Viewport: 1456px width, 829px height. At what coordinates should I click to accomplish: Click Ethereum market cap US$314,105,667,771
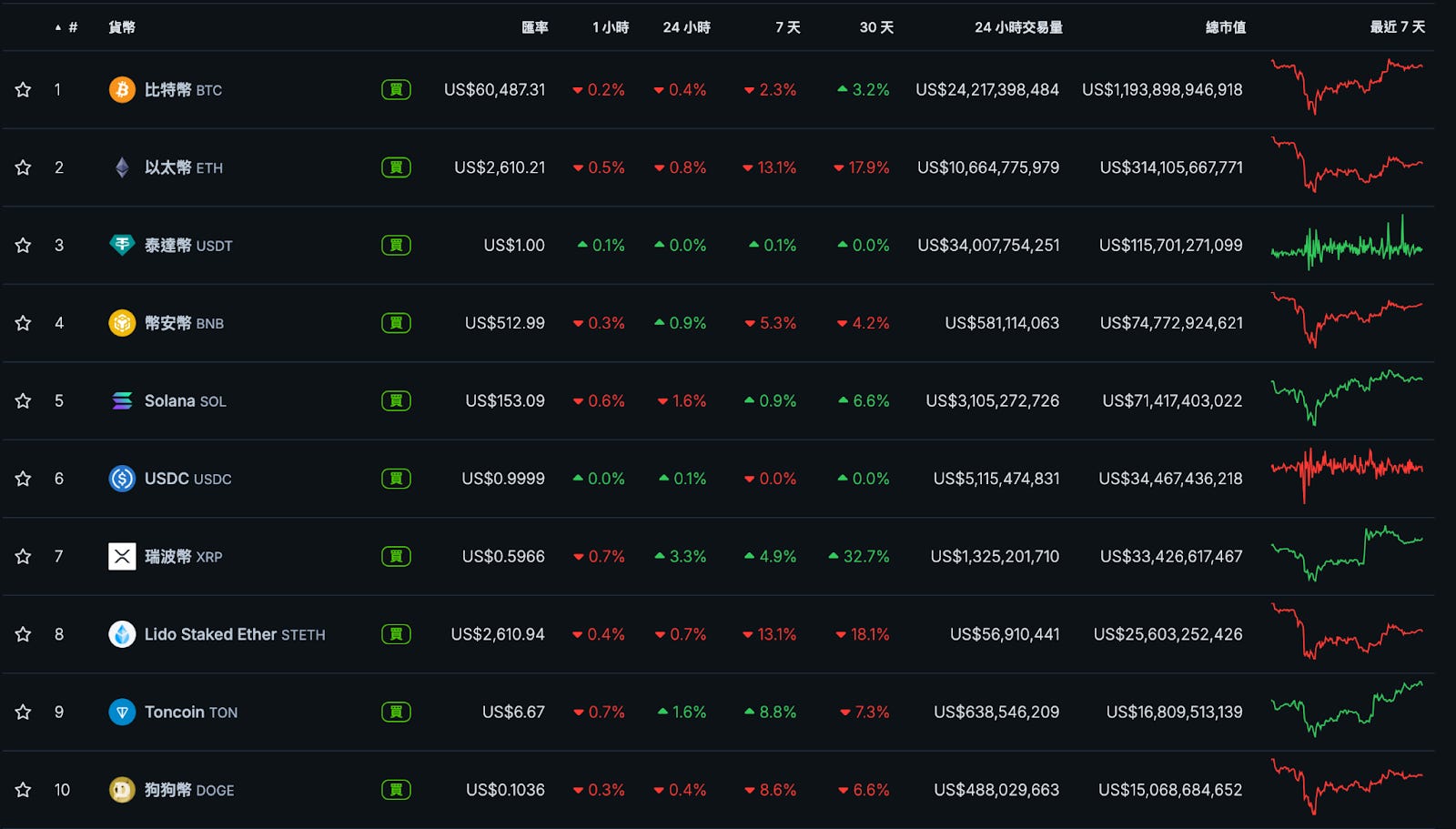pyautogui.click(x=1171, y=167)
